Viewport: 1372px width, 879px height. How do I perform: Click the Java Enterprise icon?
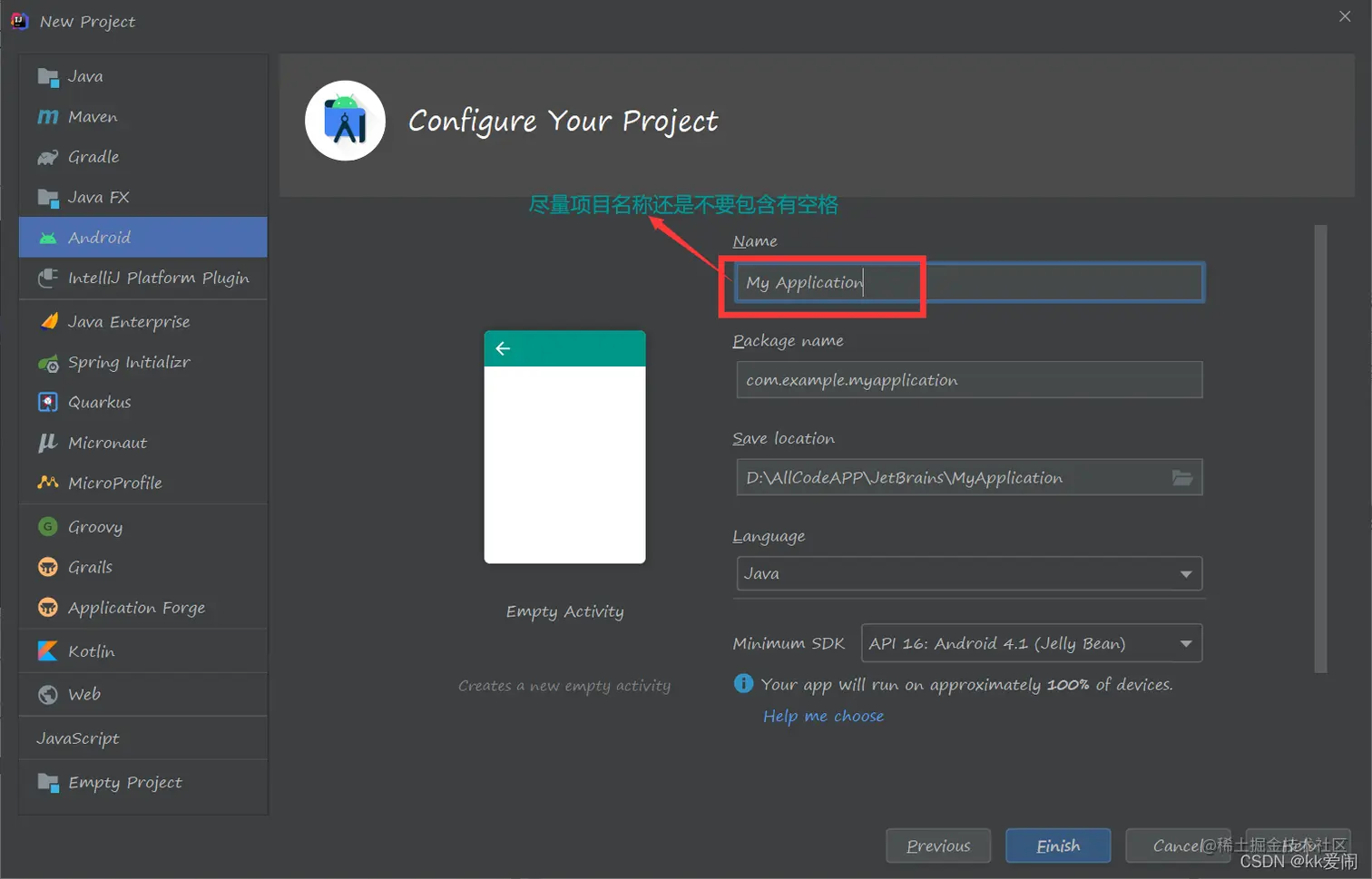(x=48, y=321)
